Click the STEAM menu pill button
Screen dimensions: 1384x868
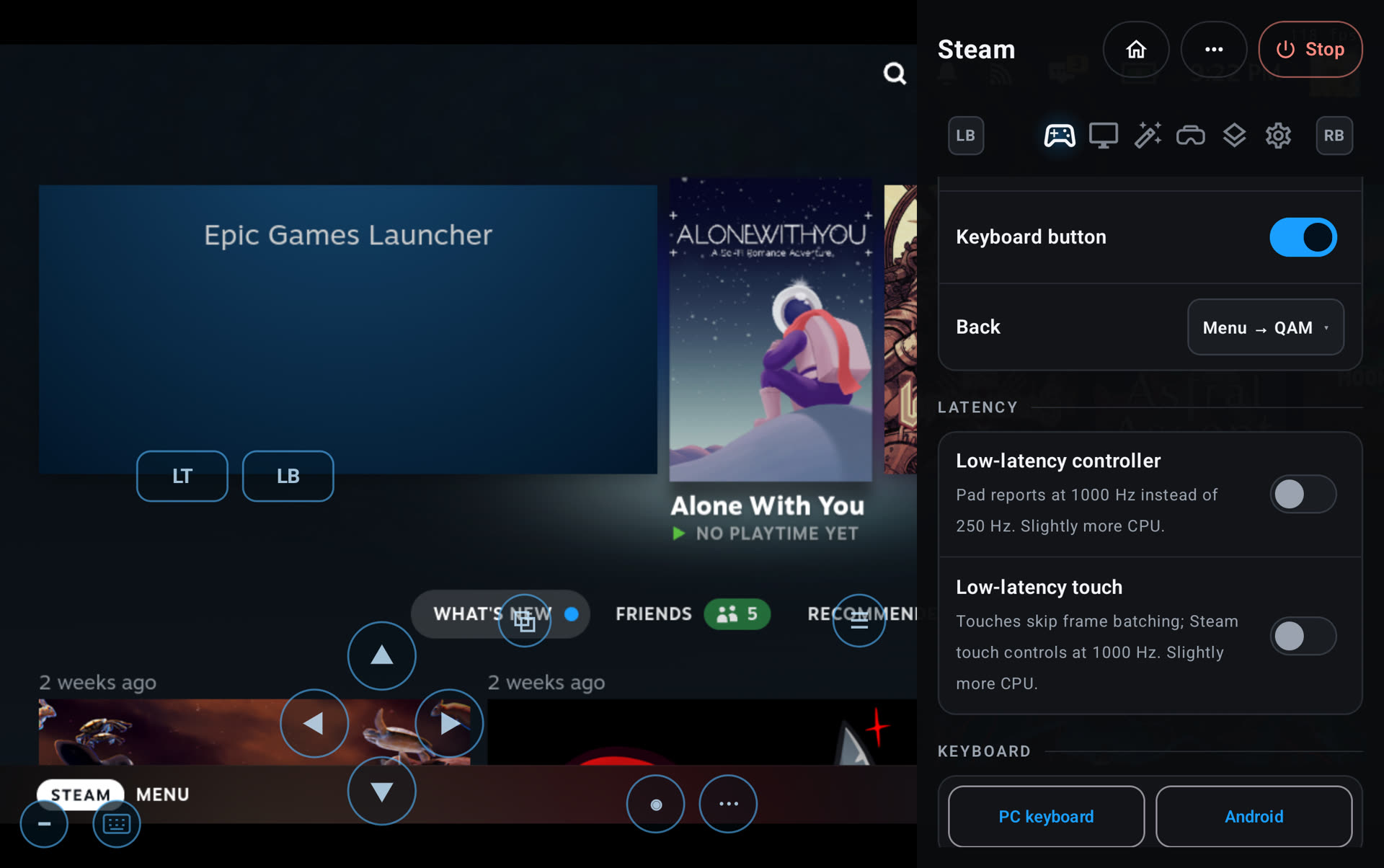pos(80,794)
